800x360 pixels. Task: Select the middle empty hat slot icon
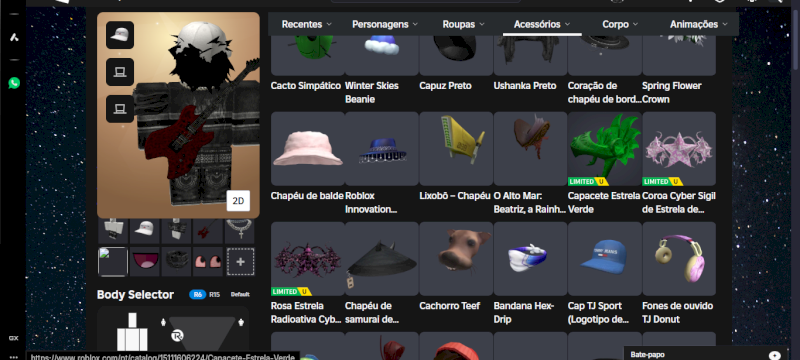click(x=120, y=72)
